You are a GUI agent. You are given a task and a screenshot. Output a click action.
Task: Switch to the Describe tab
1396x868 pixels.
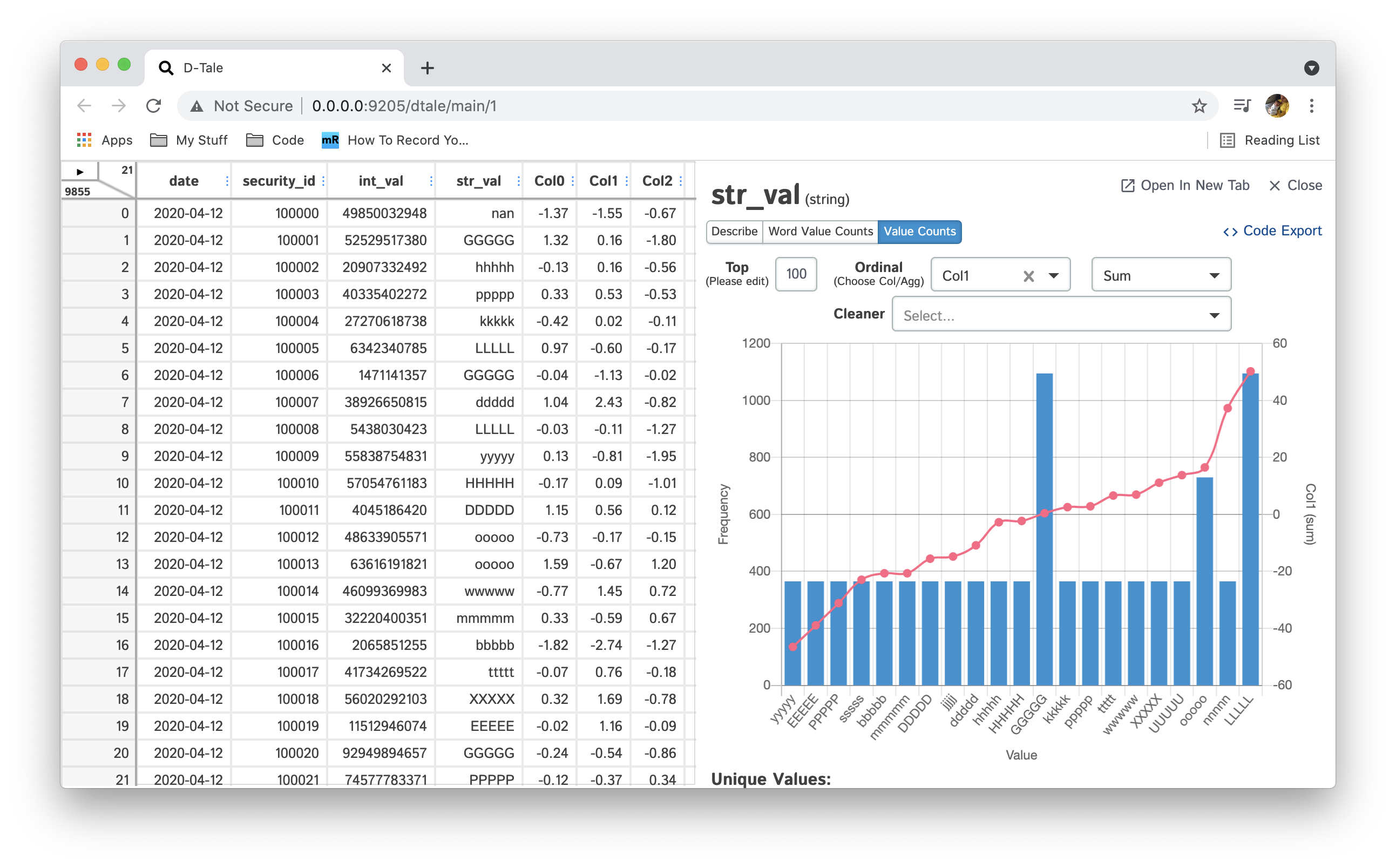point(734,232)
